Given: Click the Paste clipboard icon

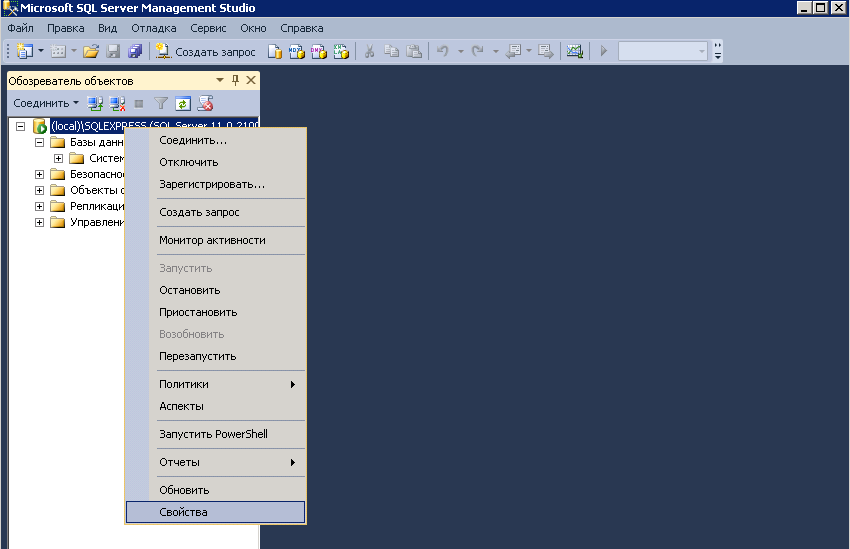Looking at the screenshot, I should [414, 51].
